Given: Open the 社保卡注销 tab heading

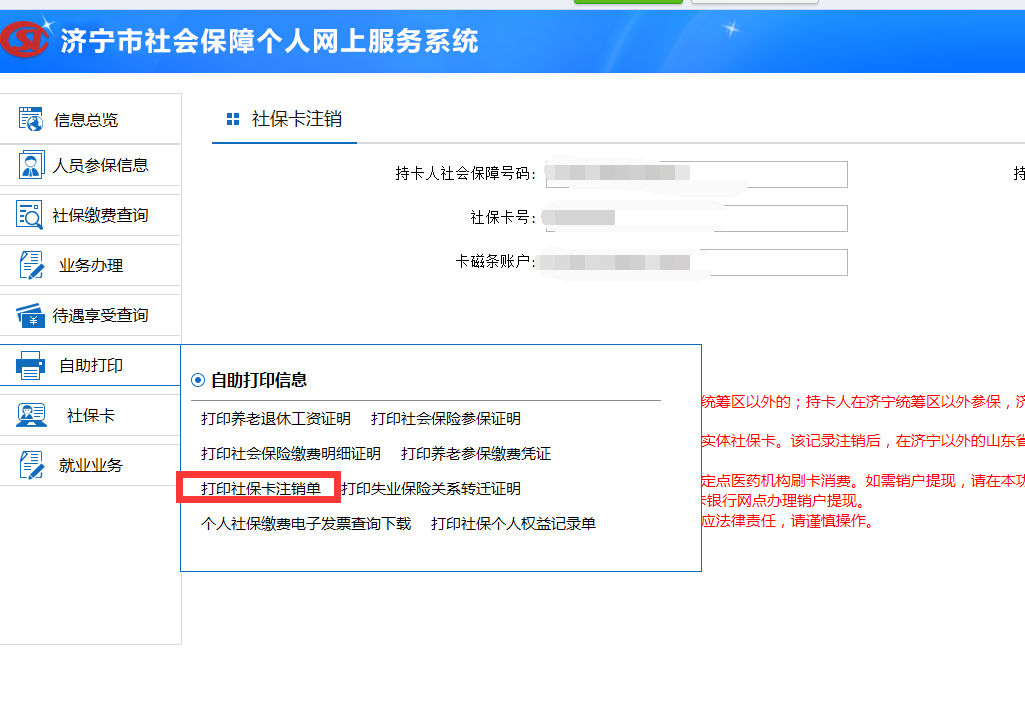Looking at the screenshot, I should coord(296,118).
